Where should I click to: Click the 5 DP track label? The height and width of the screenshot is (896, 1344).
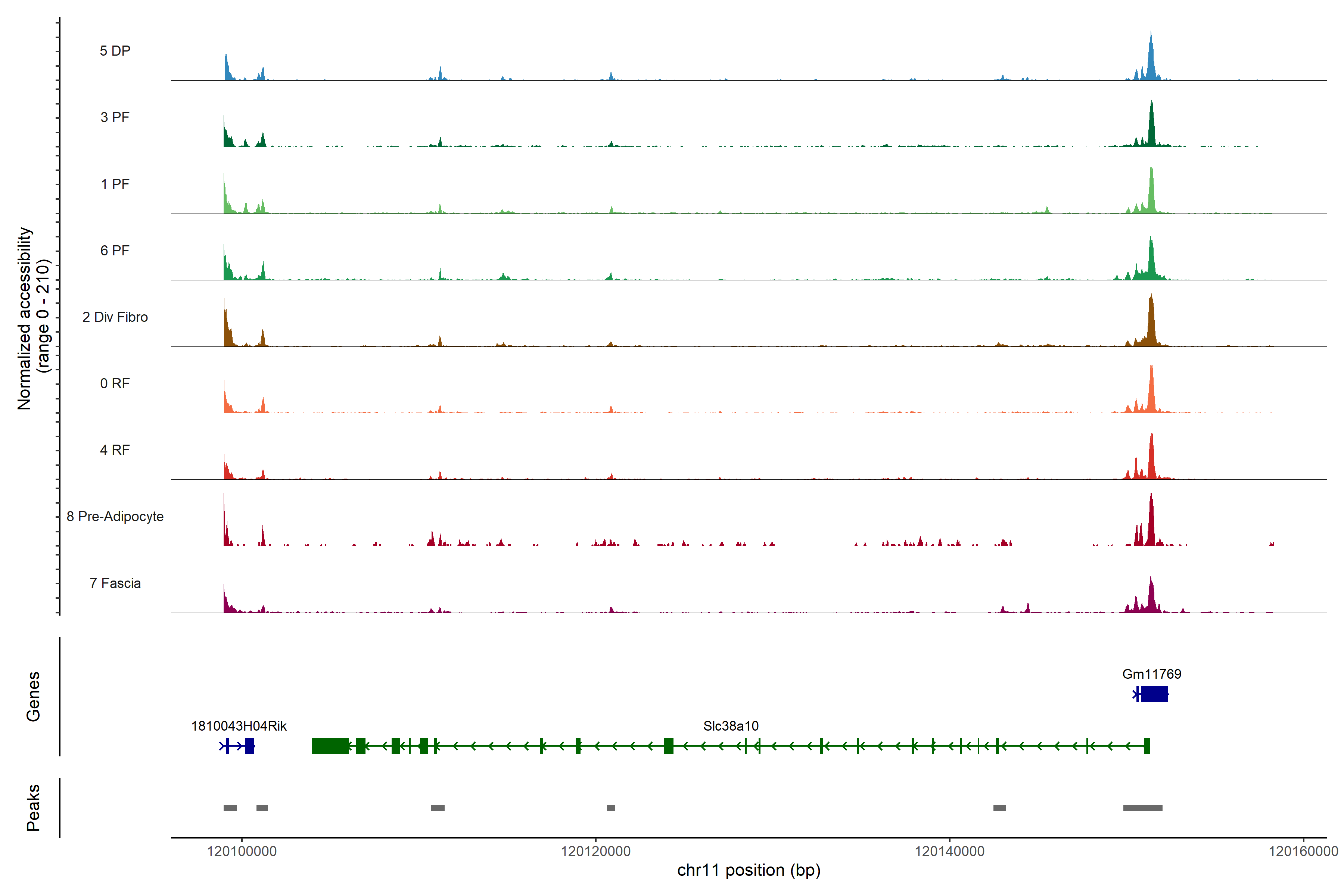115,51
